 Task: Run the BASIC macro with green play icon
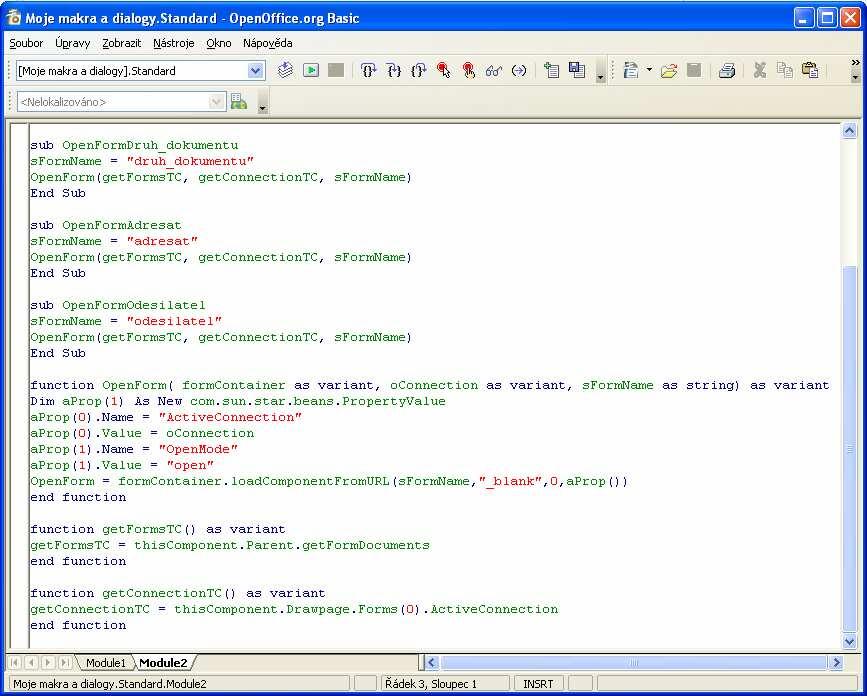point(311,70)
